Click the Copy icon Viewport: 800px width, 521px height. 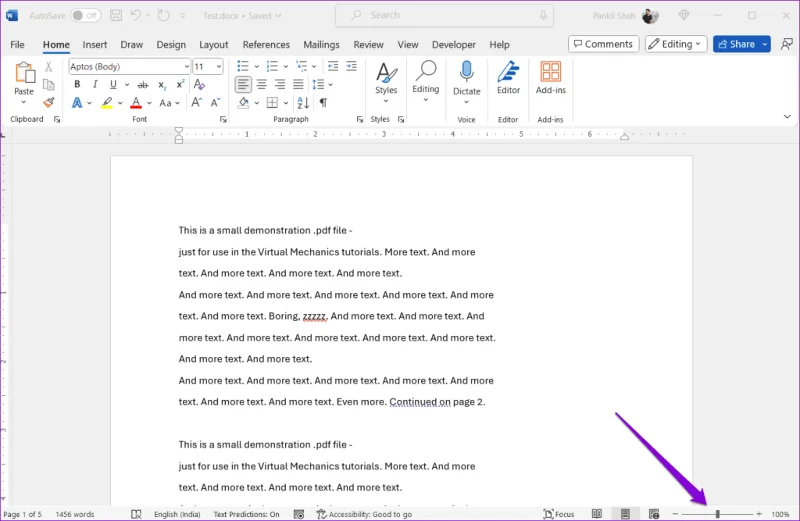pos(48,85)
